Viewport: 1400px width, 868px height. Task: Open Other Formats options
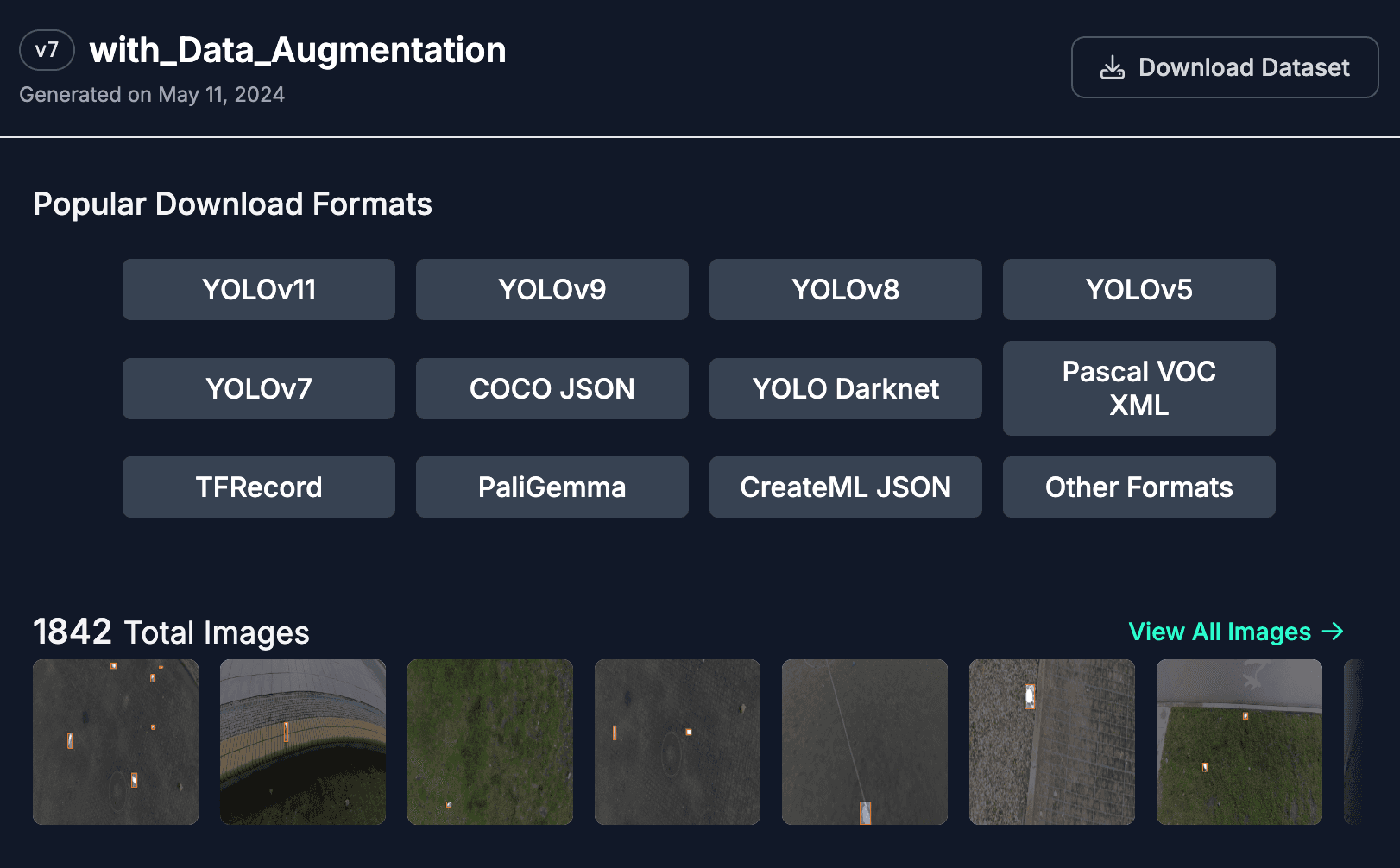pos(1139,487)
